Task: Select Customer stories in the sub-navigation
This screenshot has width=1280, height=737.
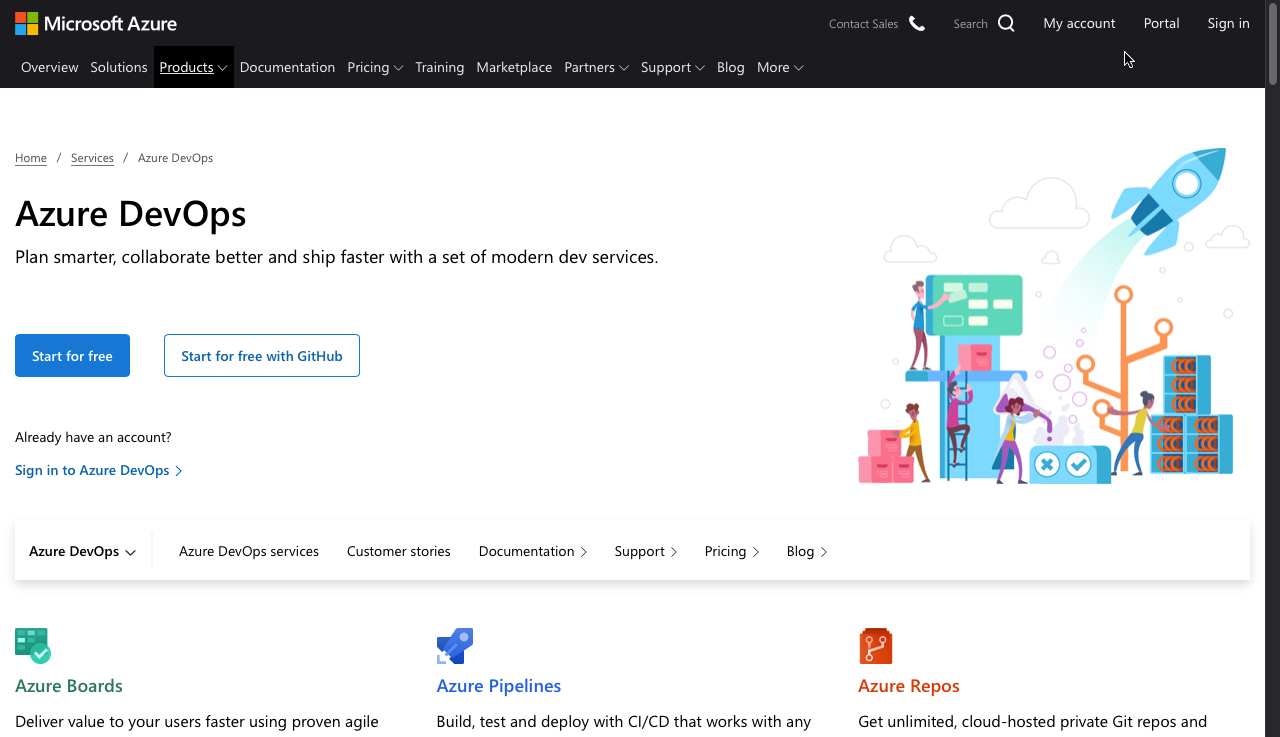Action: (398, 551)
